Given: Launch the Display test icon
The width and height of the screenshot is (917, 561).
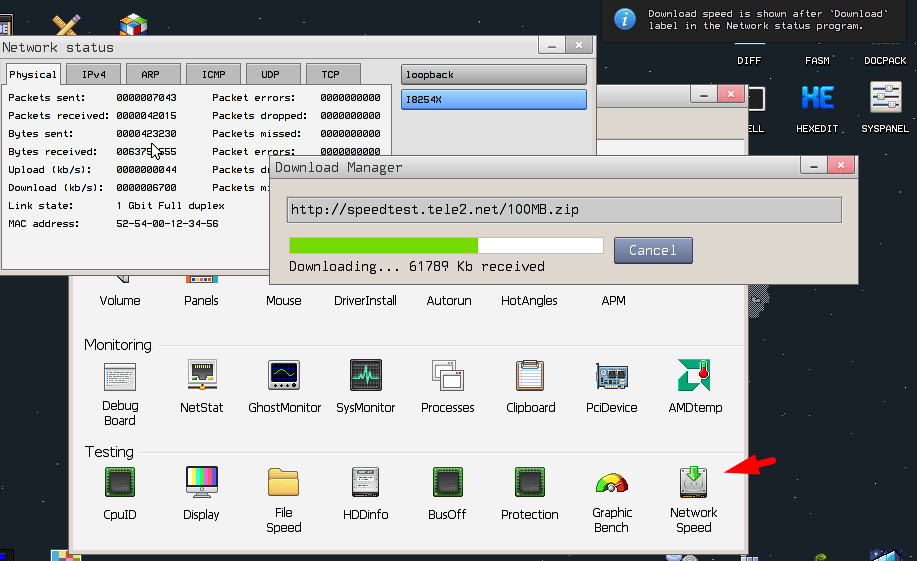Looking at the screenshot, I should click(x=202, y=483).
